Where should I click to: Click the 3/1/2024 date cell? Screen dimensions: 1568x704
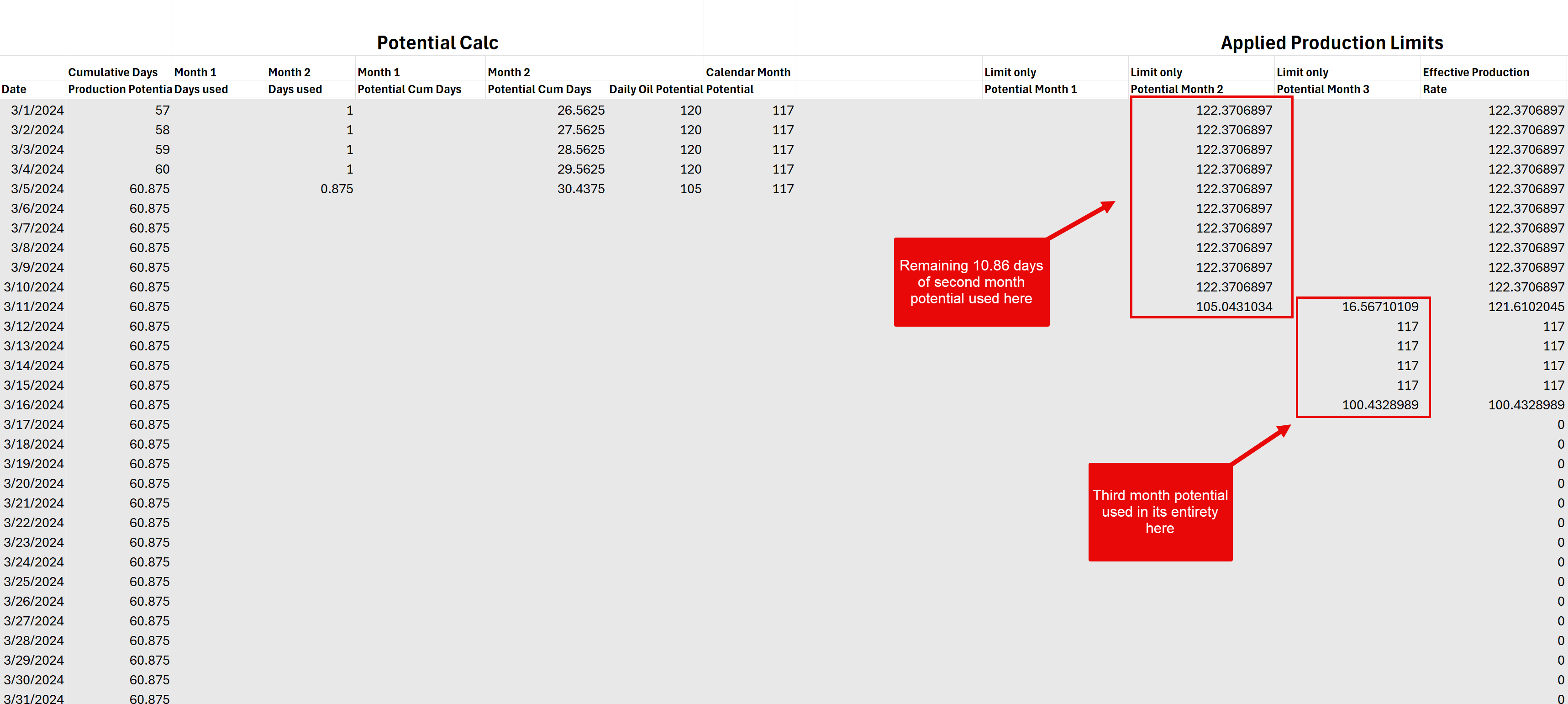[x=37, y=110]
